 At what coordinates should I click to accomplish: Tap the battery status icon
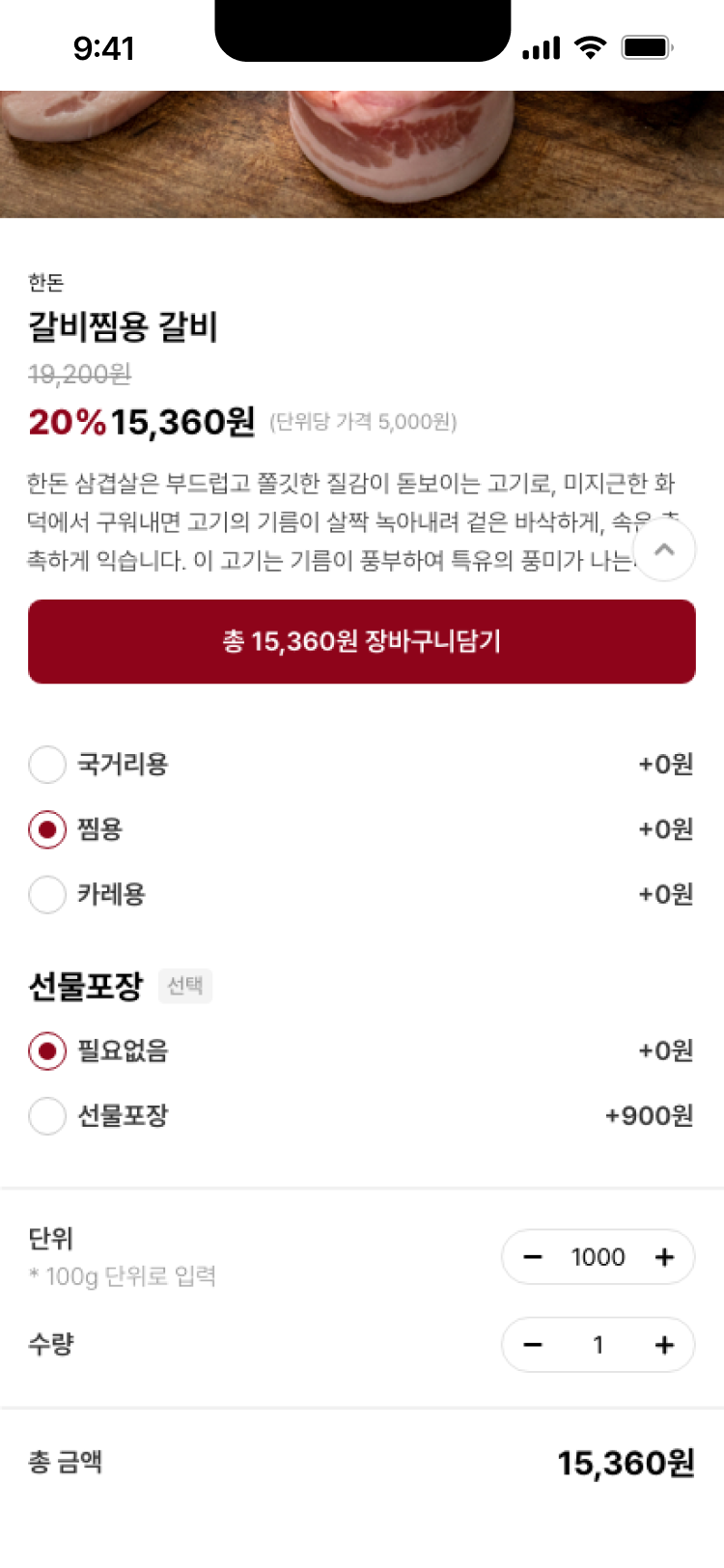point(647,47)
